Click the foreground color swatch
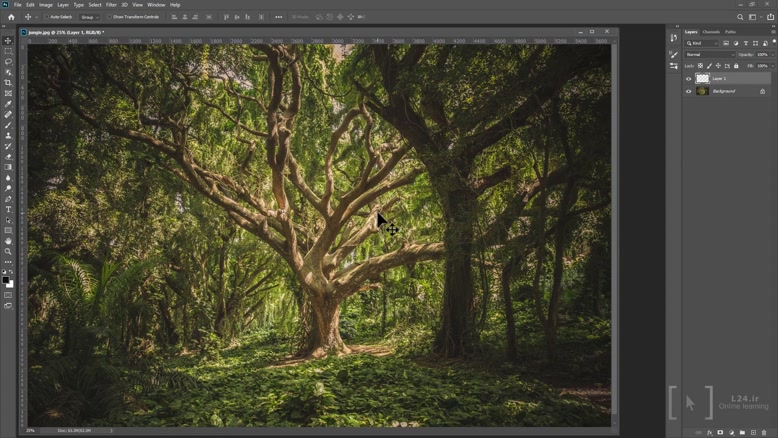Viewport: 778px width, 438px height. click(x=6, y=280)
